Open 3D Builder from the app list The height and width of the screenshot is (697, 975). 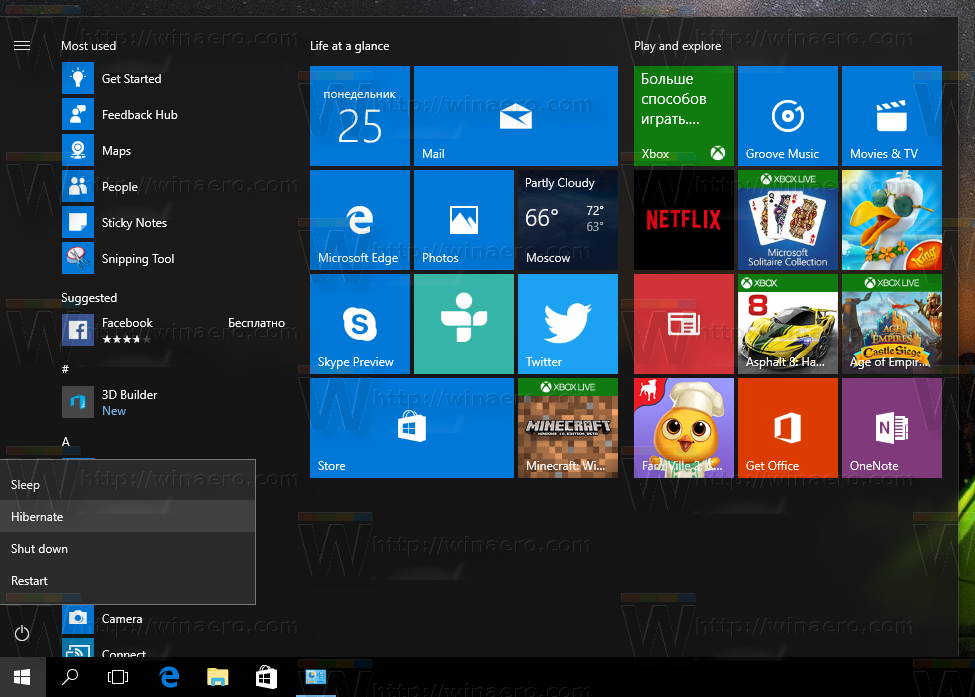[174, 402]
